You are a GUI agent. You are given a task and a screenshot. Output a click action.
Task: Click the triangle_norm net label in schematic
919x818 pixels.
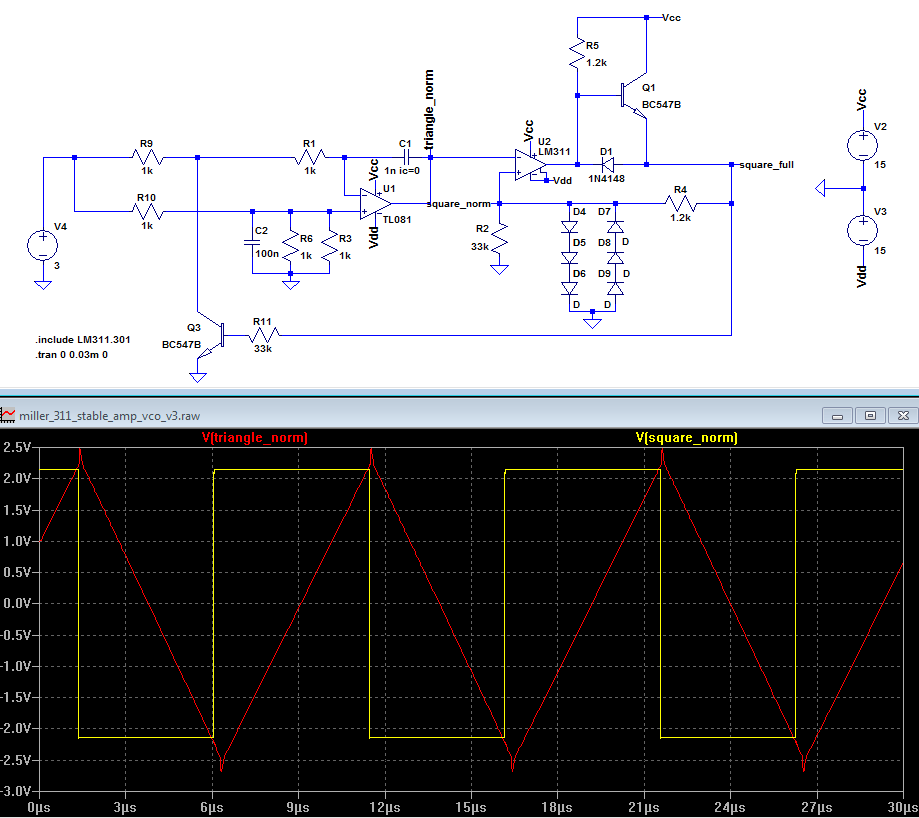point(429,110)
